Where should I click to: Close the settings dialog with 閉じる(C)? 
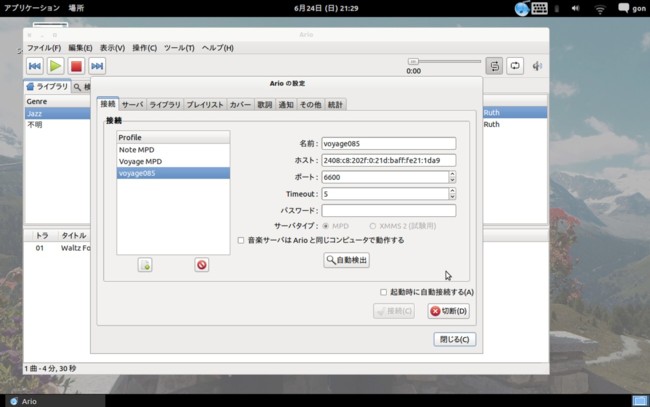click(455, 339)
